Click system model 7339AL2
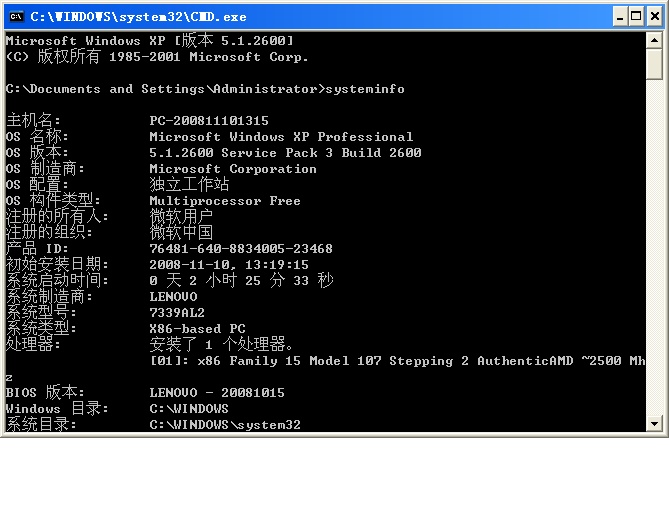Image resolution: width=669 pixels, height=512 pixels. click(x=177, y=313)
